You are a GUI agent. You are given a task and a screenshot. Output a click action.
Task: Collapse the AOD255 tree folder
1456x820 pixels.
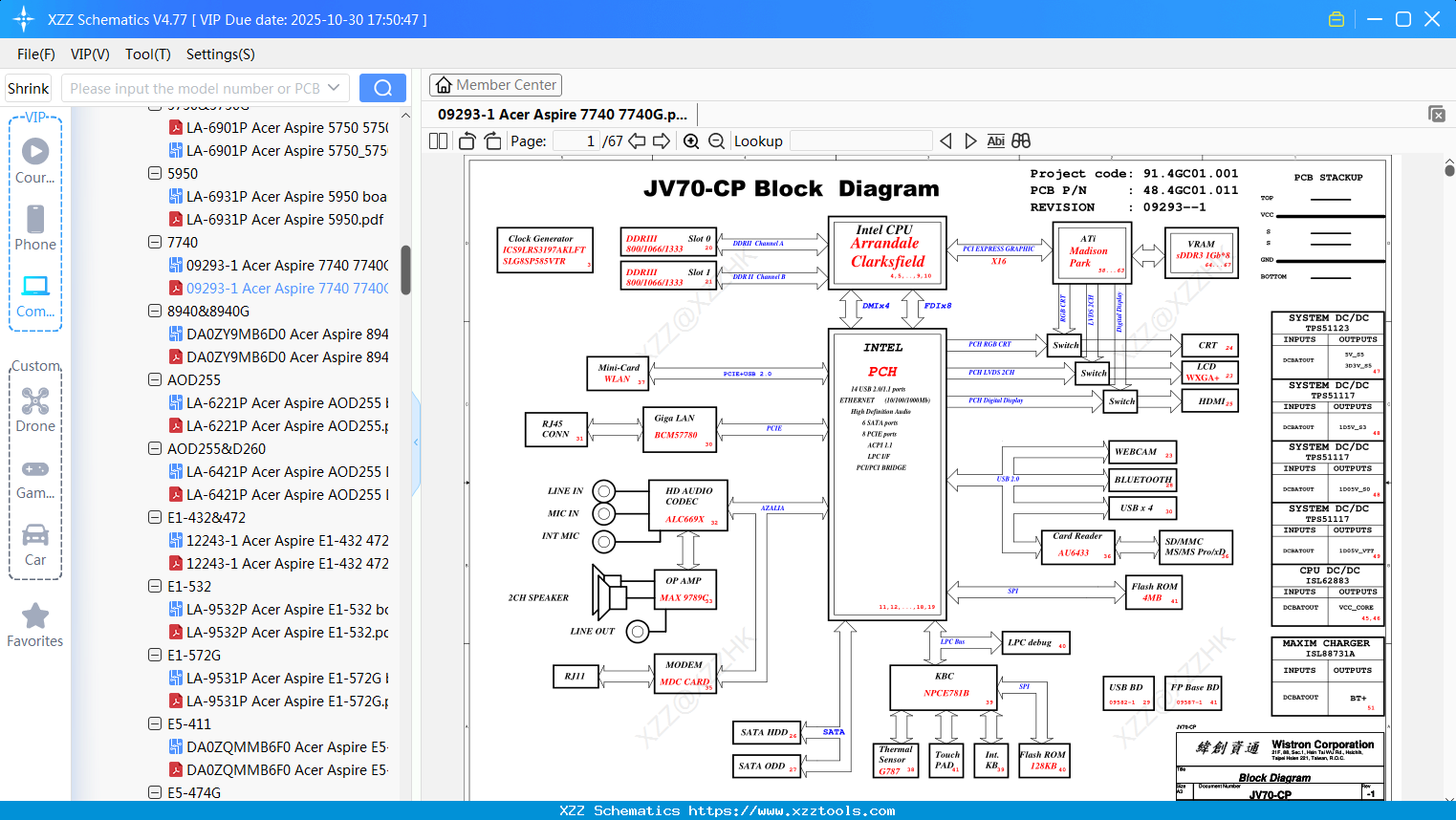pyautogui.click(x=155, y=380)
